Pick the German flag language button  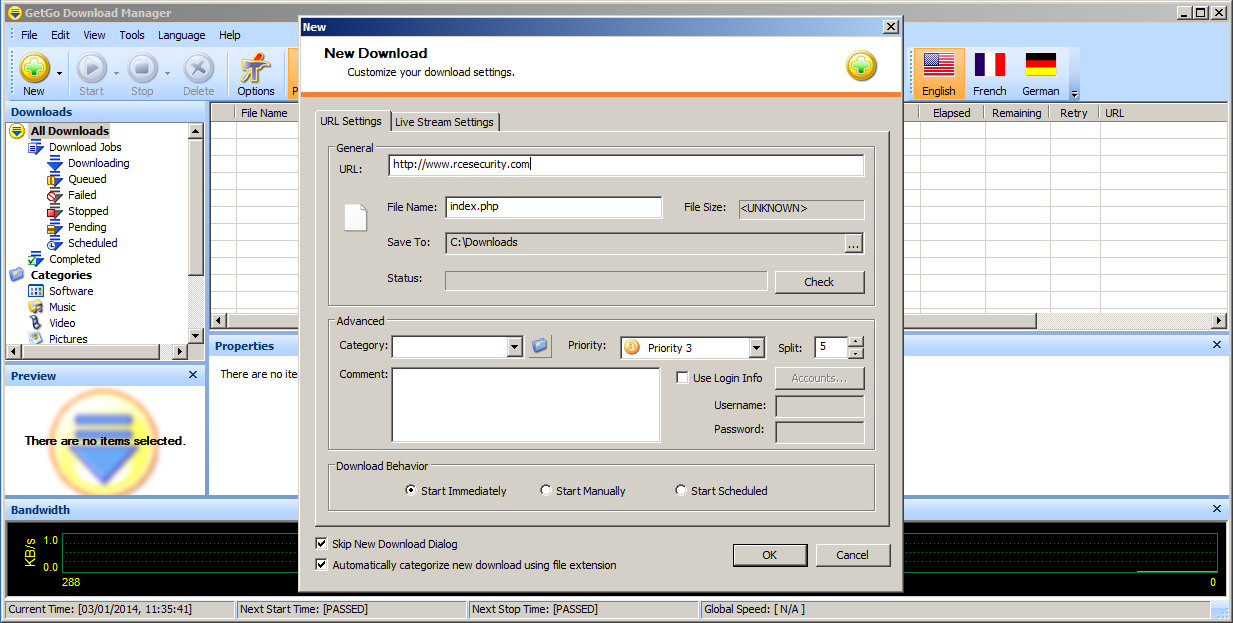1041,74
